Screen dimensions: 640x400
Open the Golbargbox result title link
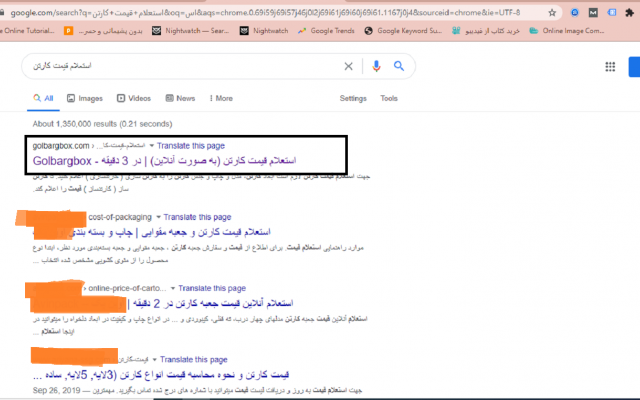tap(164, 161)
